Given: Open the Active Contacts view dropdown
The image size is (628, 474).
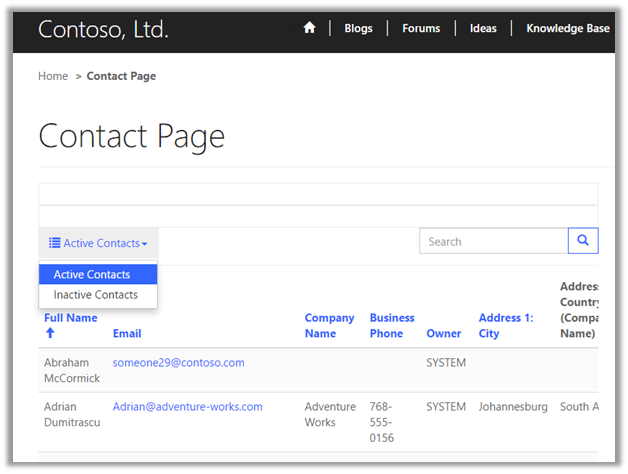Looking at the screenshot, I should pyautogui.click(x=98, y=243).
